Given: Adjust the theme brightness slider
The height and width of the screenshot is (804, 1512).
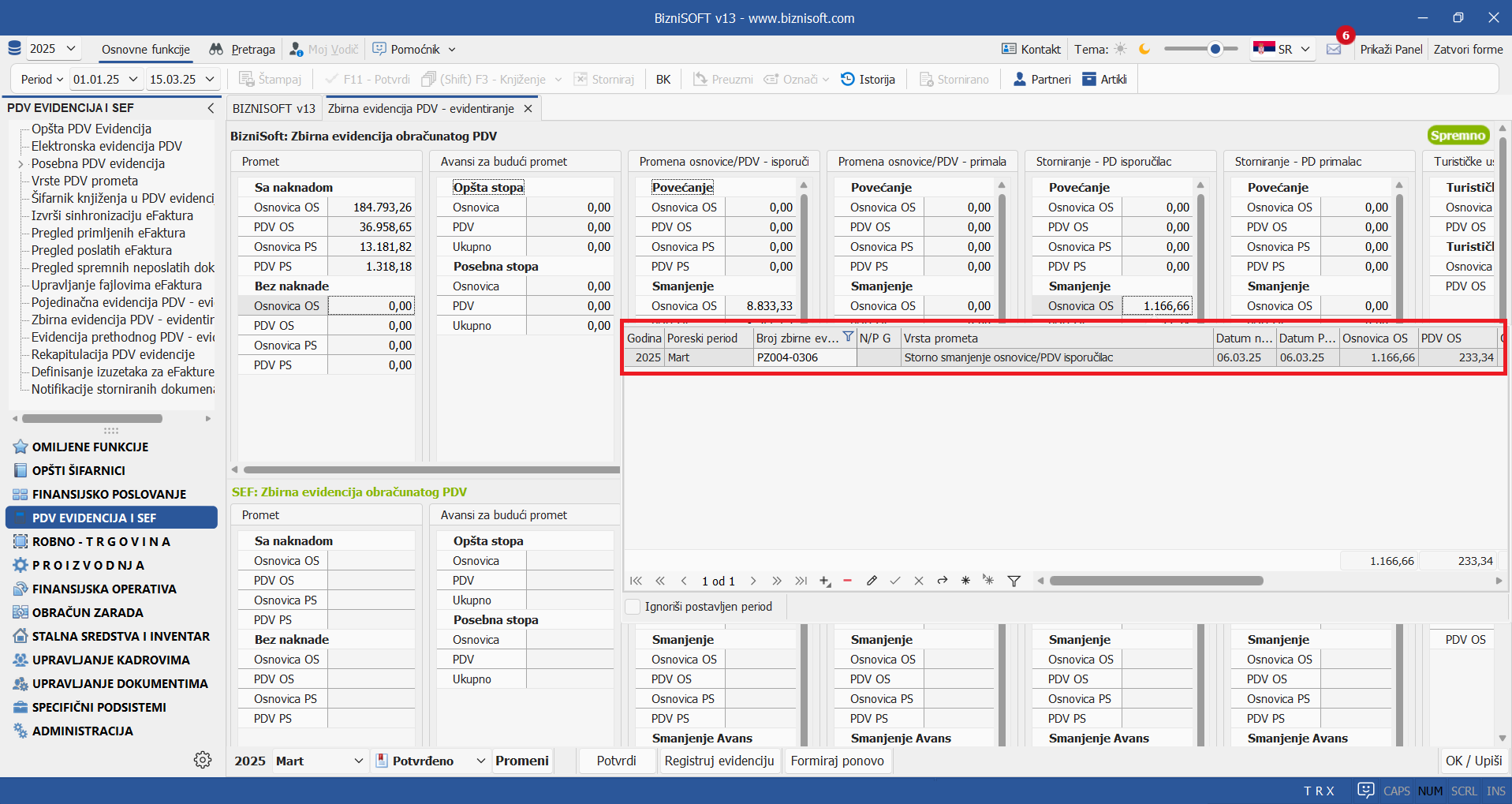Looking at the screenshot, I should tap(1215, 49).
